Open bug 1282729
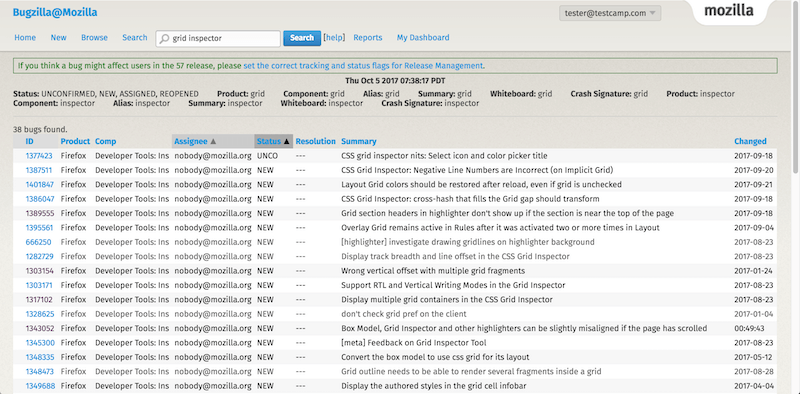Image resolution: width=800 pixels, height=394 pixels. coord(40,256)
